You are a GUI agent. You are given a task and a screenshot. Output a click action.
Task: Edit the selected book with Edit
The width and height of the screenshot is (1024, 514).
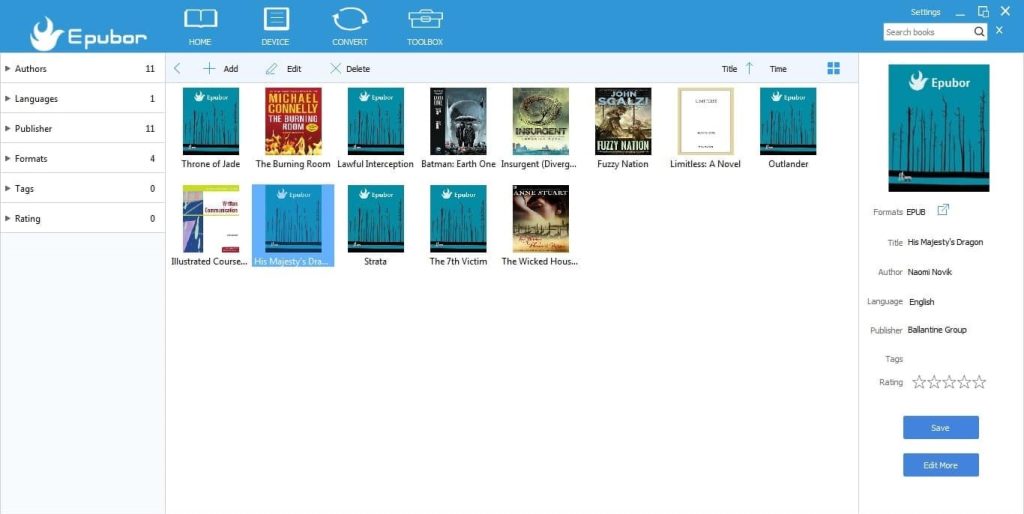pos(283,69)
